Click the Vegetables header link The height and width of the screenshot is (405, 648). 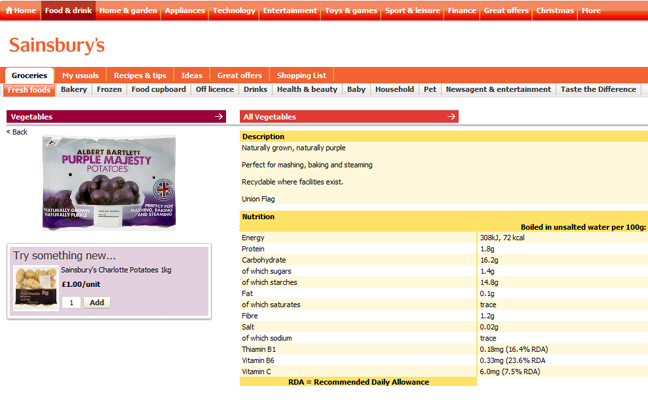(x=32, y=117)
